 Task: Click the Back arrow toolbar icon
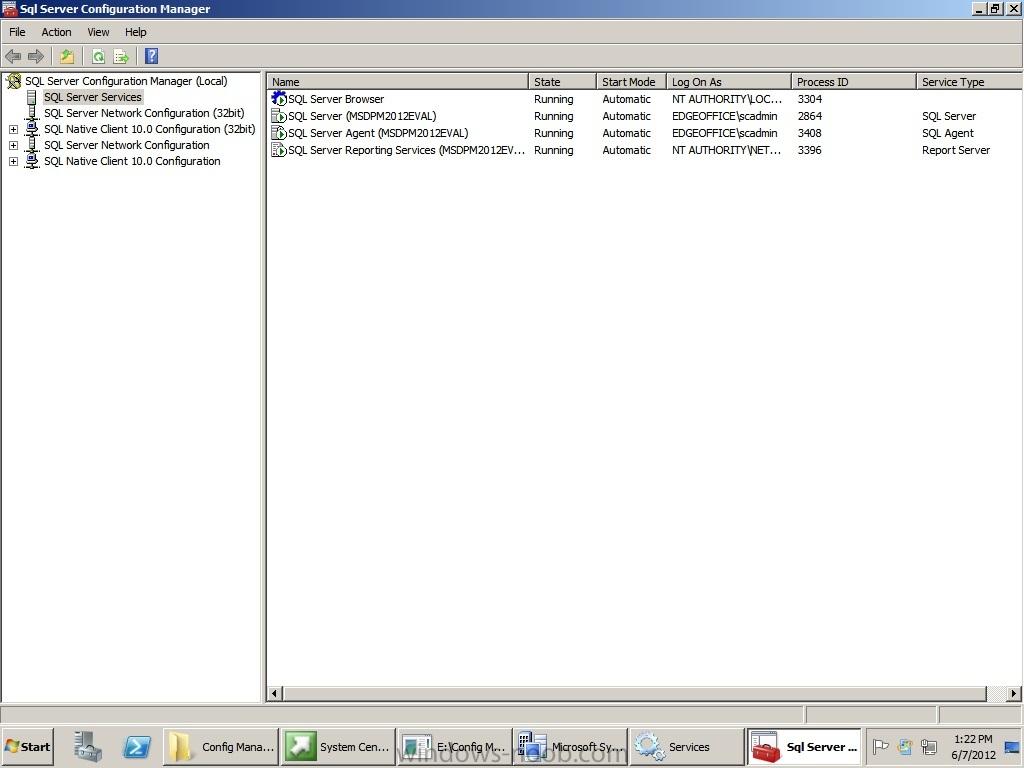pyautogui.click(x=13, y=57)
